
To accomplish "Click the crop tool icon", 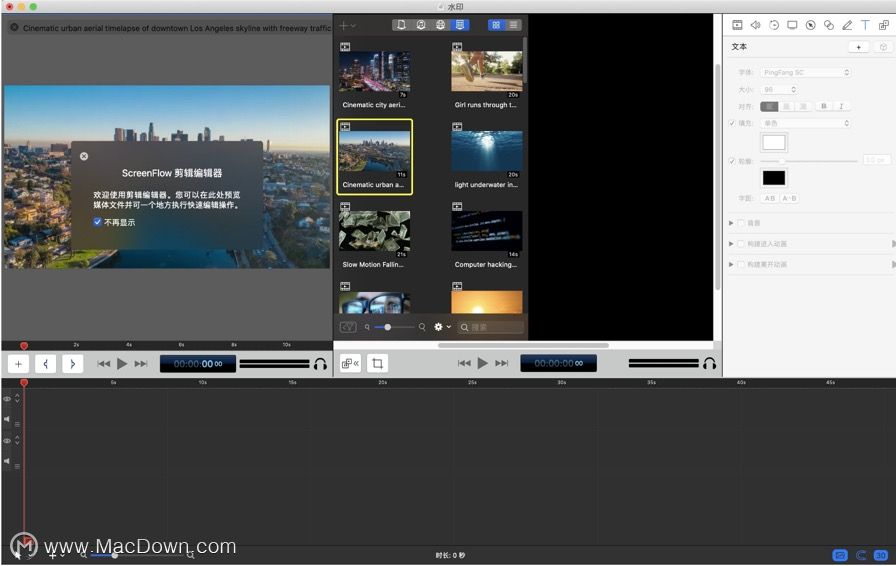I will point(377,363).
